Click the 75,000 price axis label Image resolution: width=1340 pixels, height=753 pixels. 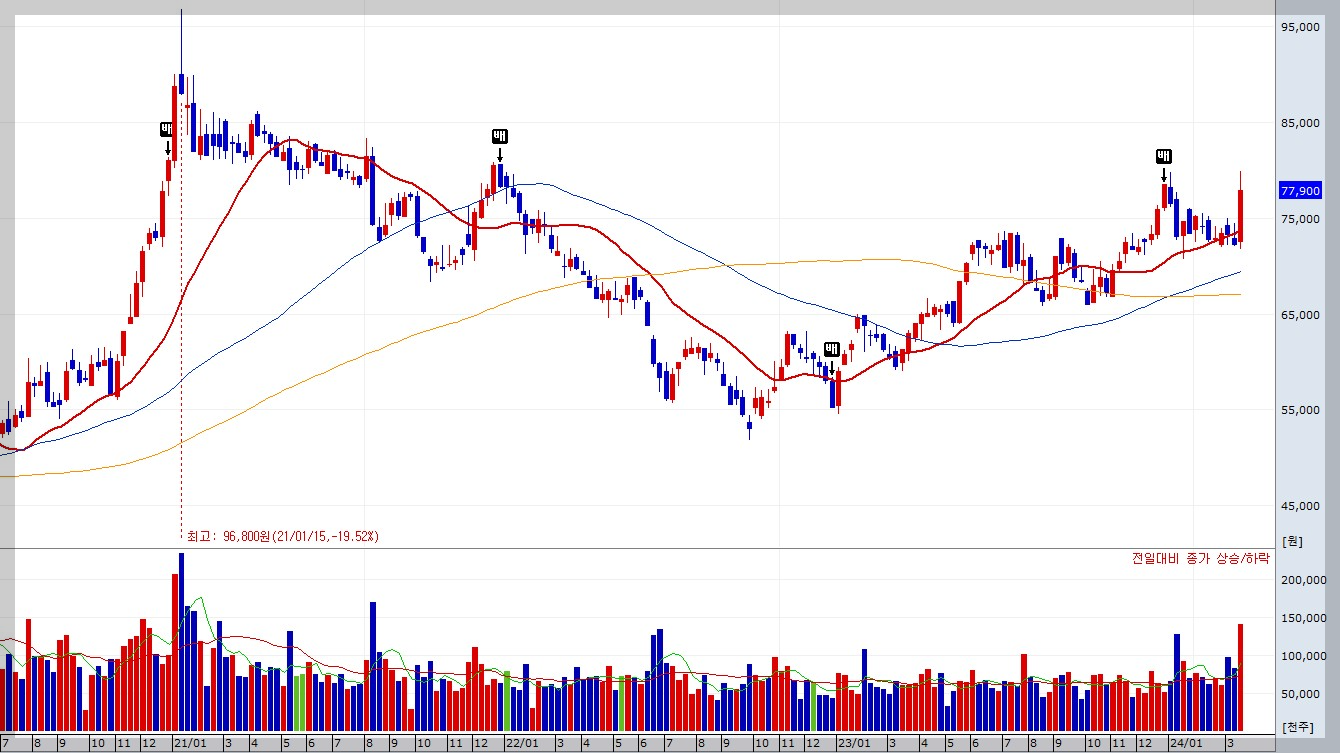click(x=1301, y=220)
